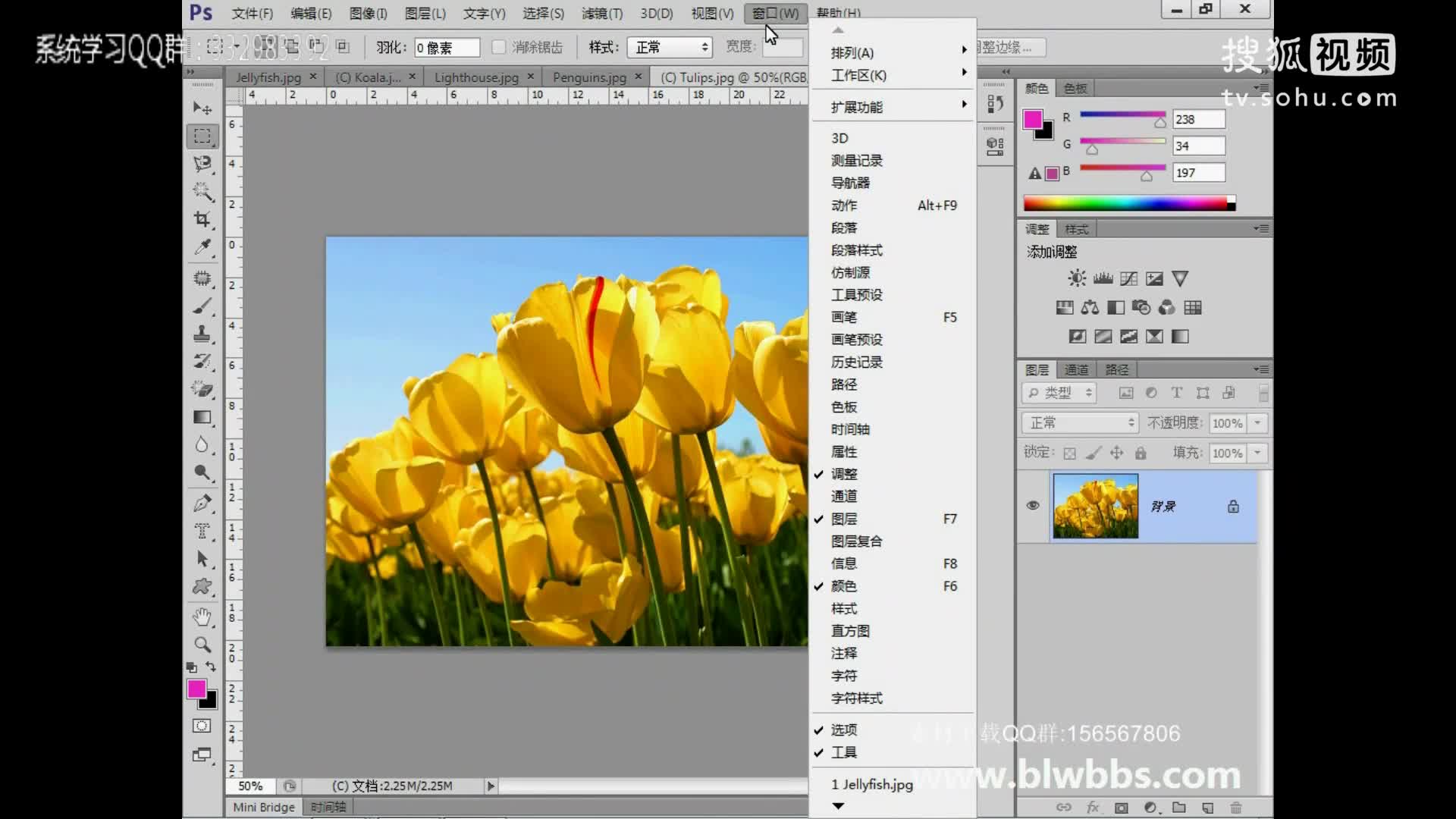Expand the 扩展功能 submenu

[x=893, y=107]
